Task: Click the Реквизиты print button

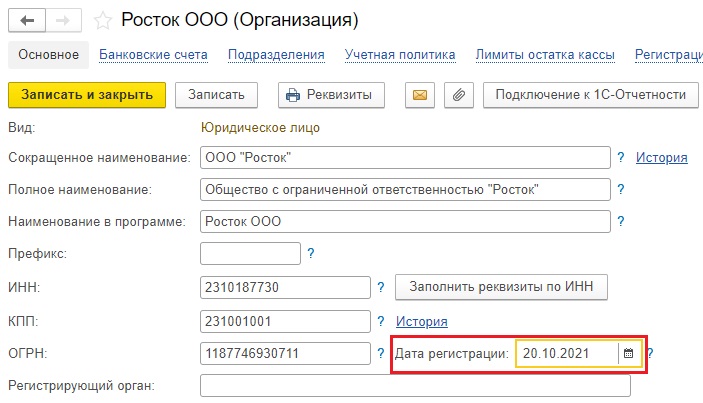Action: click(x=331, y=95)
